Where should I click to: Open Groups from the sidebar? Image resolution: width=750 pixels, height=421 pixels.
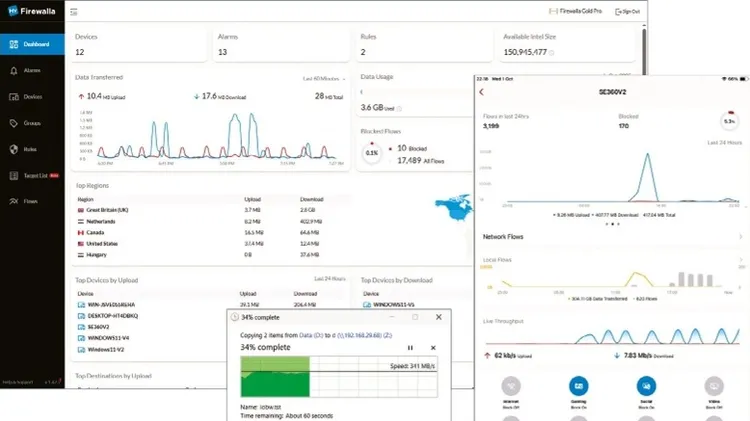[31, 123]
